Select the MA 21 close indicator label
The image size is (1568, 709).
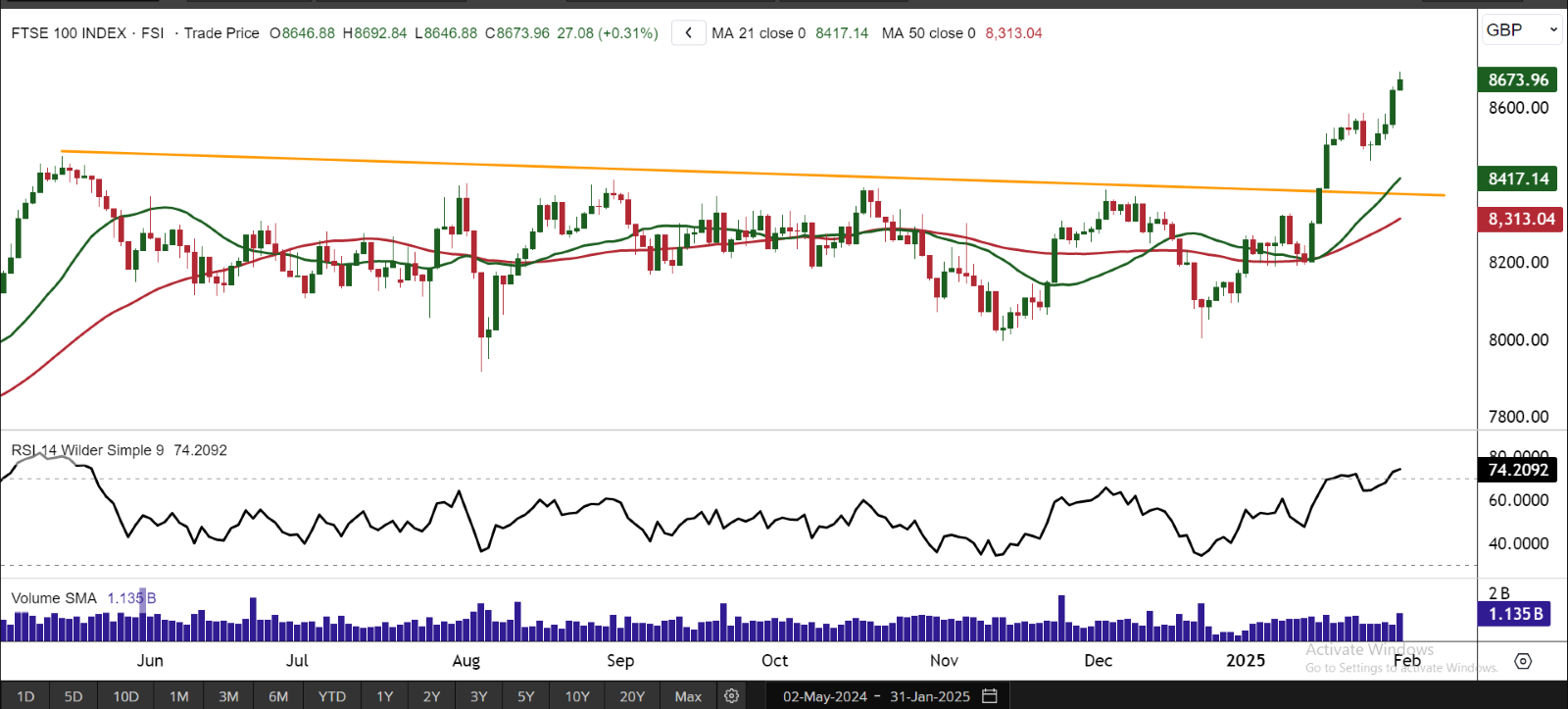click(759, 33)
